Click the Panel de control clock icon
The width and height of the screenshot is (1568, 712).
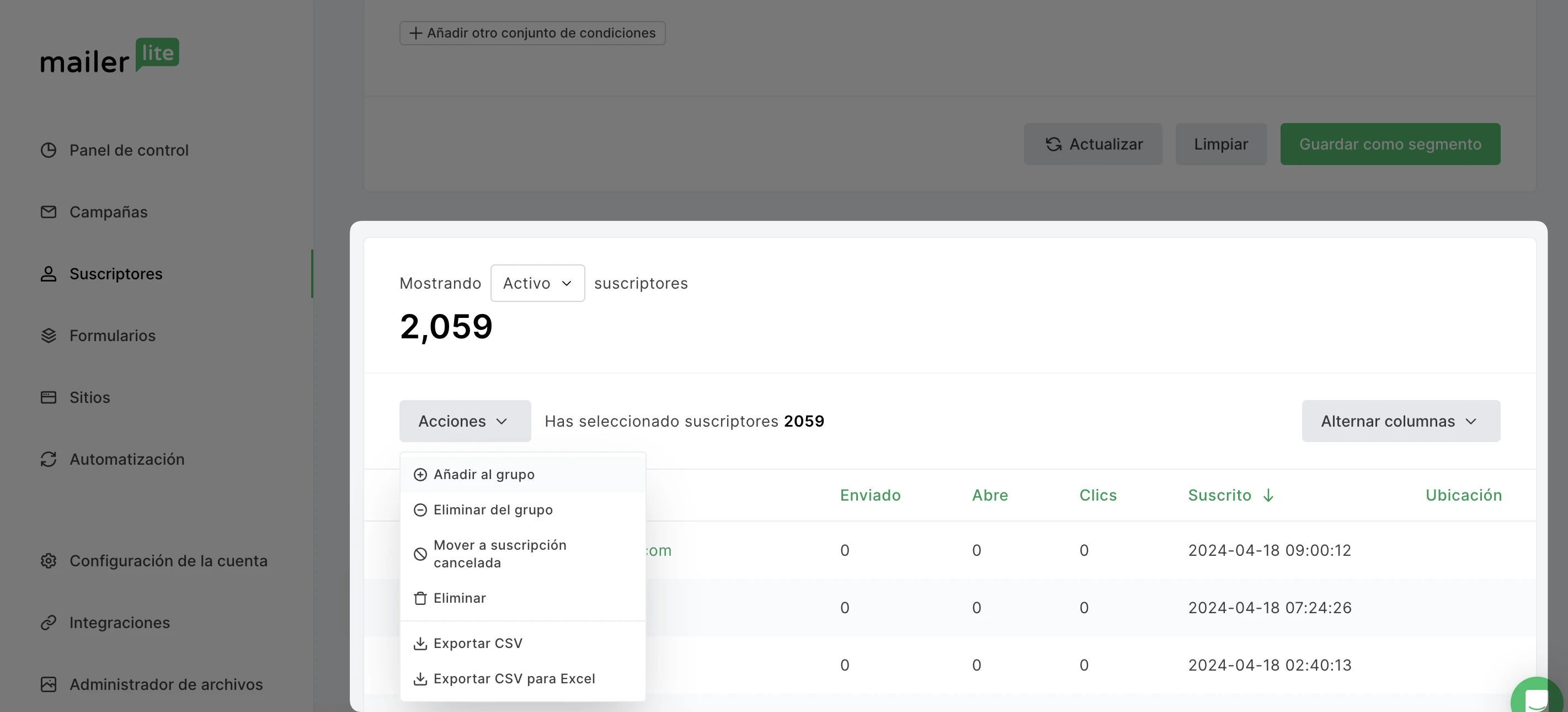click(48, 150)
